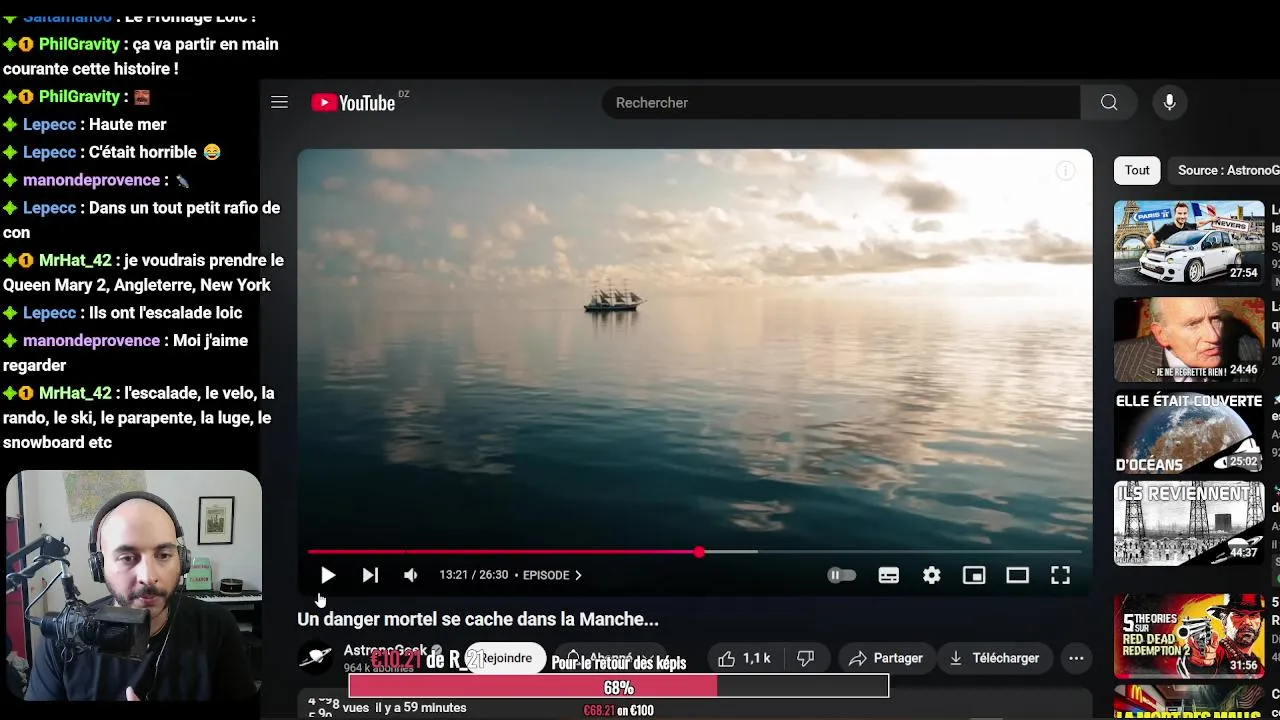Open Elle était couverte d'océans video
The width and height of the screenshot is (1280, 720).
[x=1189, y=432]
